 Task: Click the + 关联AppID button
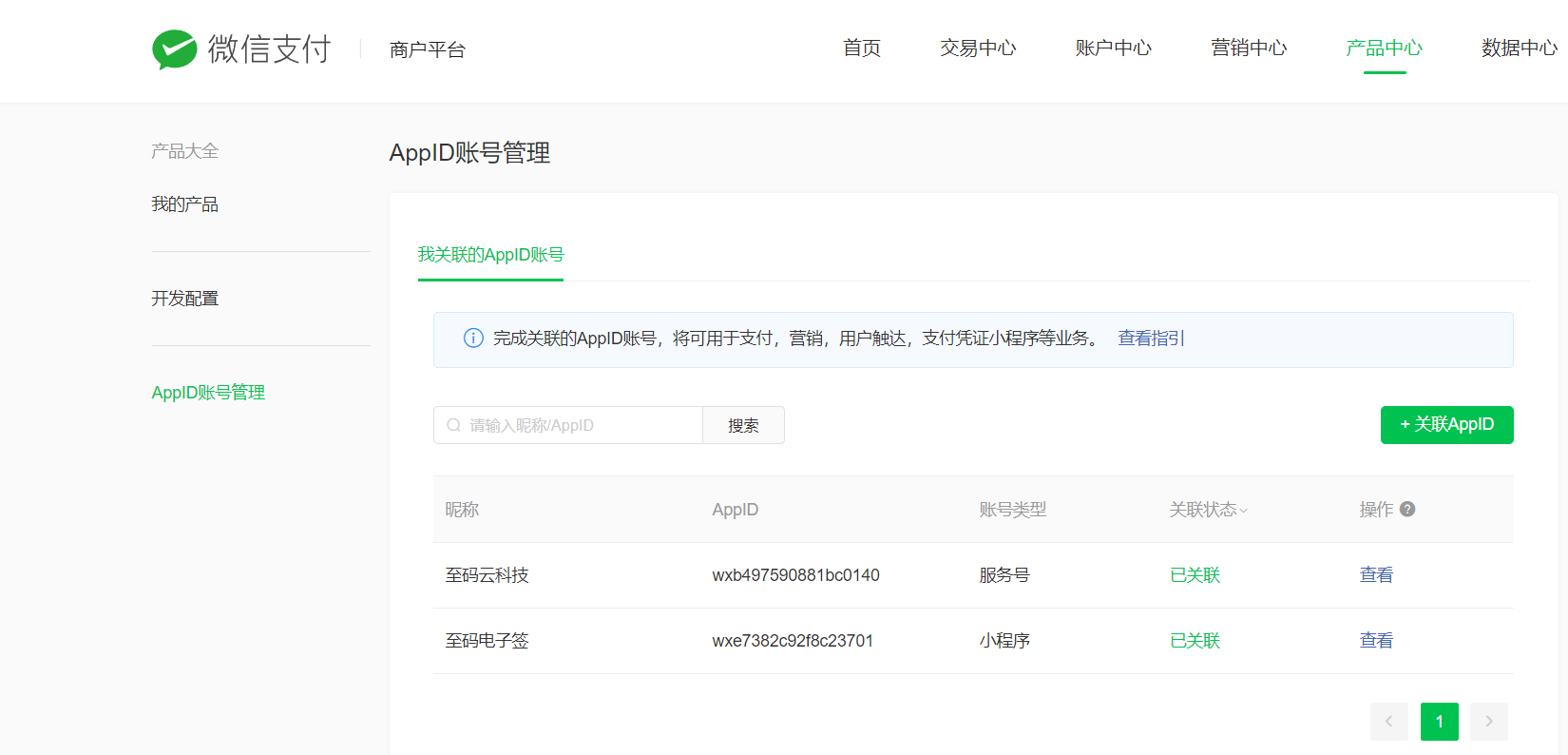[1446, 425]
